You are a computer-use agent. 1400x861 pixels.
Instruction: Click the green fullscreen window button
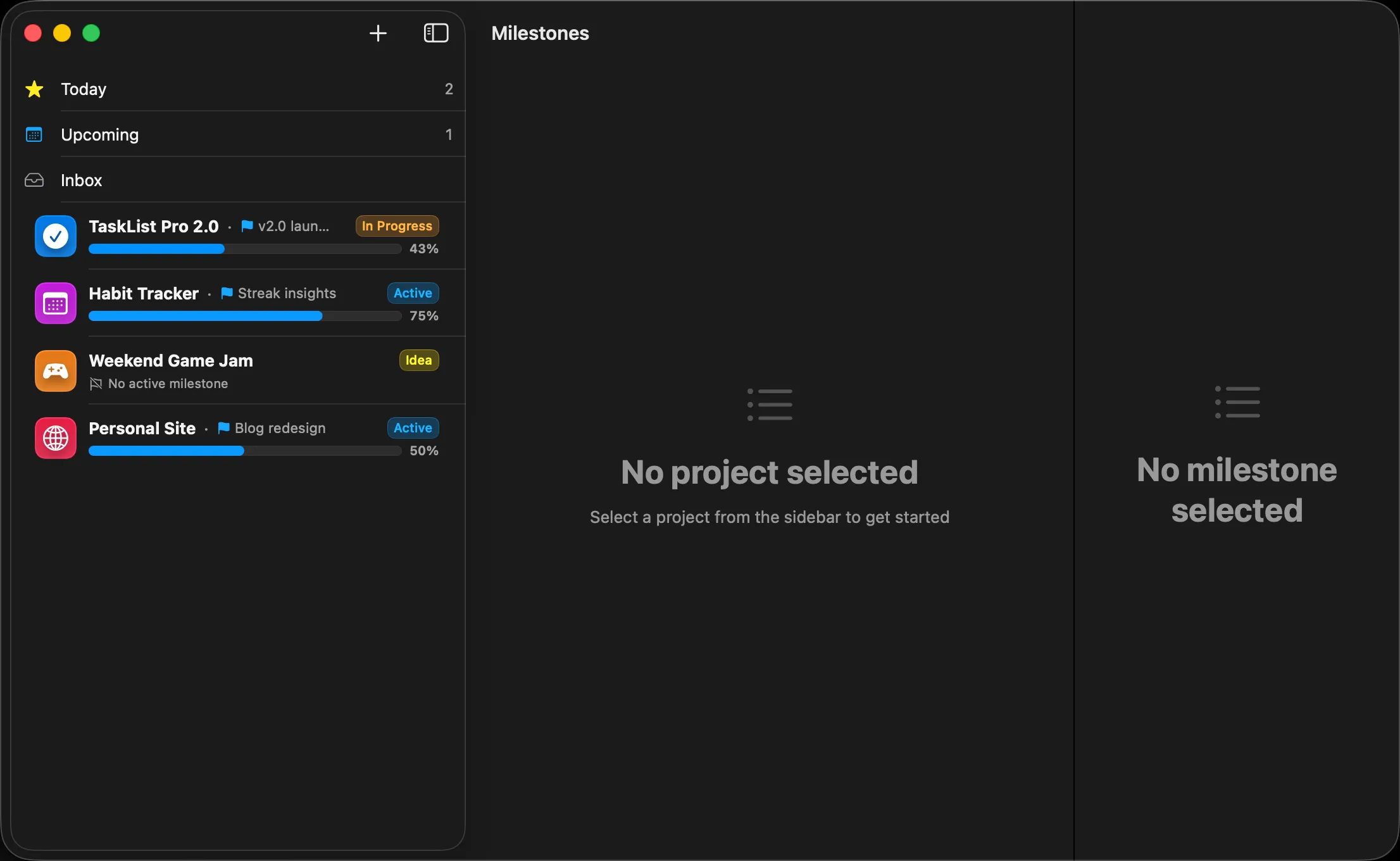pyautogui.click(x=91, y=33)
